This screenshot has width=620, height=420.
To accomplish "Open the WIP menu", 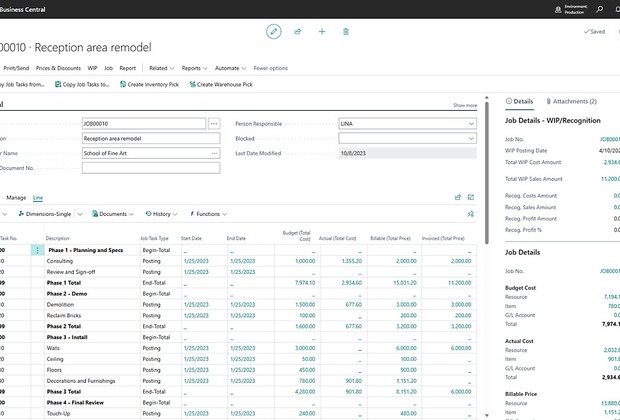I will (92, 68).
